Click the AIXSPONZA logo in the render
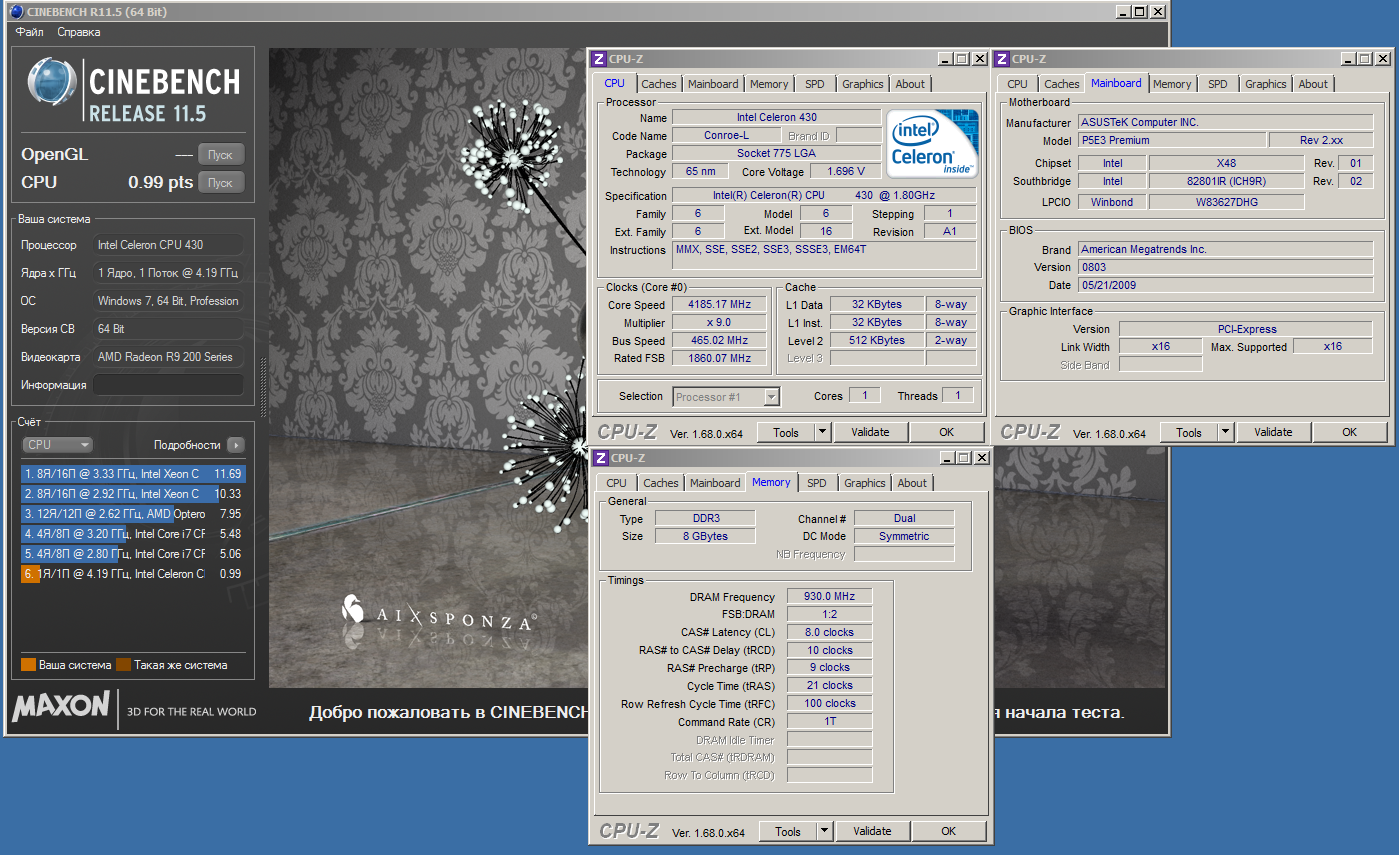The image size is (1399, 855). click(x=438, y=615)
